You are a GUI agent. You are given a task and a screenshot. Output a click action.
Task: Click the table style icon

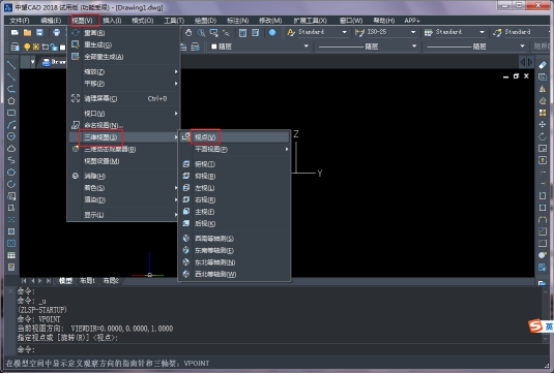coord(428,32)
